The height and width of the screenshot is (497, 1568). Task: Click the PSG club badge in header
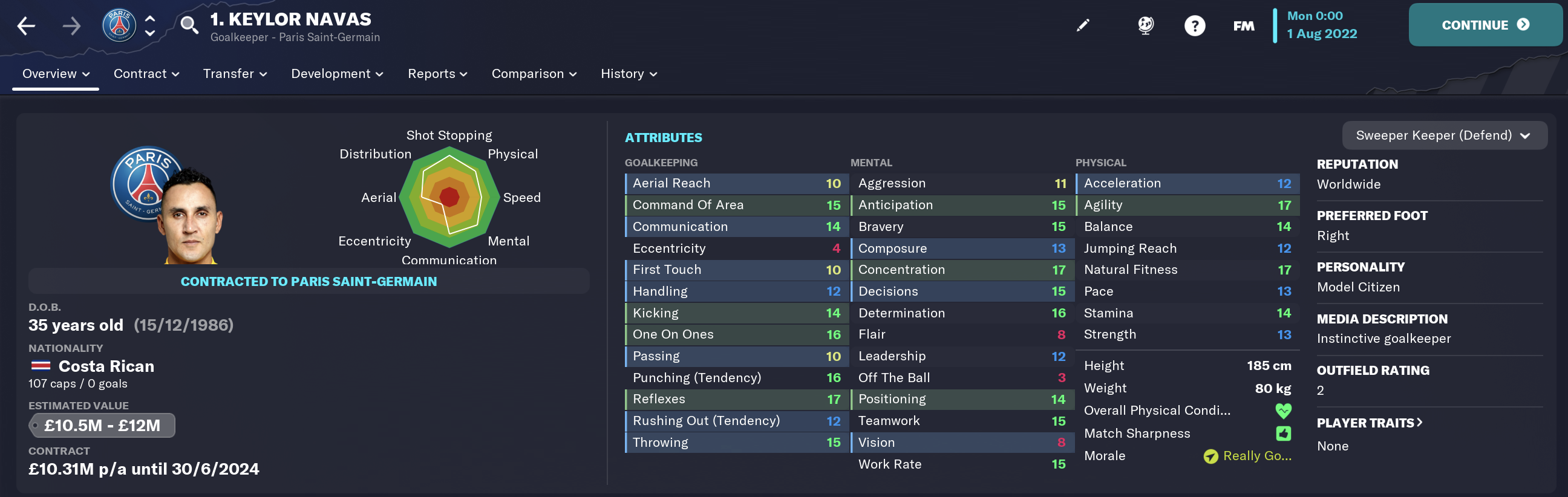(x=119, y=25)
